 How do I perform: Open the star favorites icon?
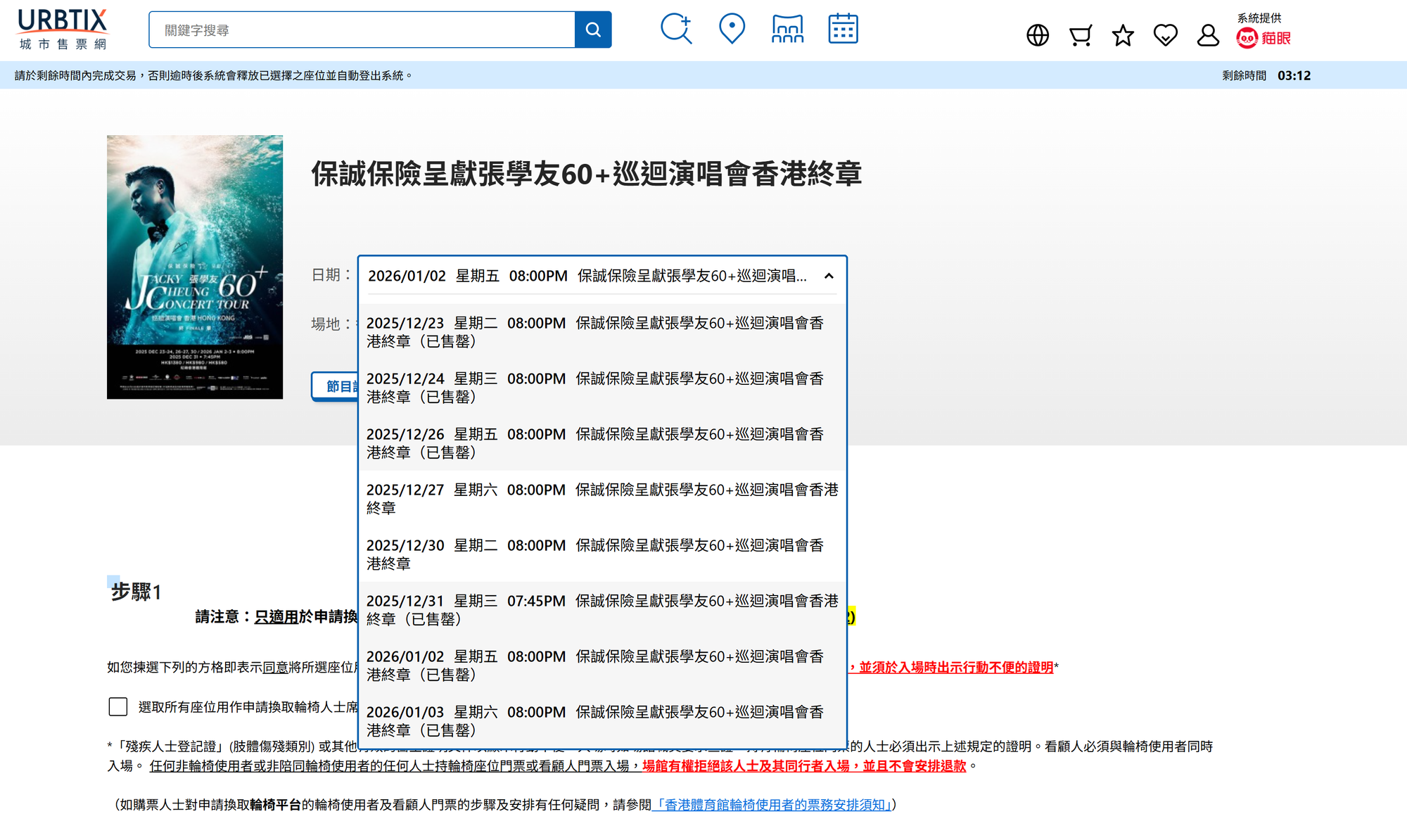(x=1123, y=35)
